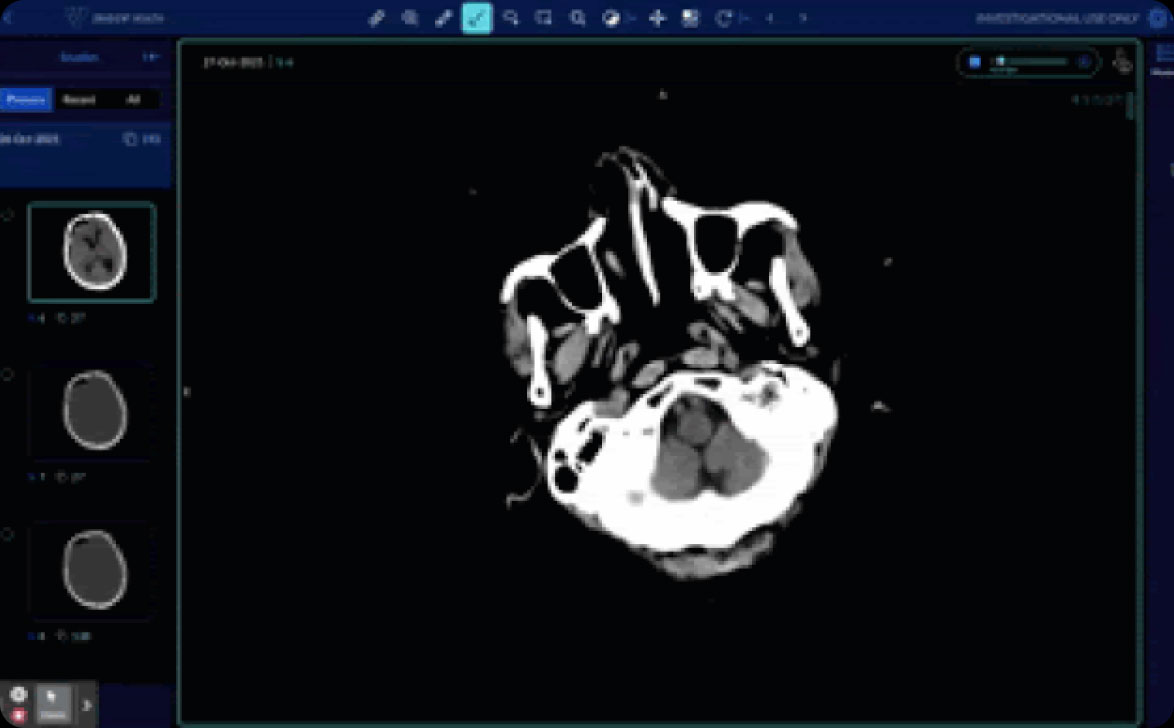Screen dimensions: 1174x728
Task: Select the third skull CT thumbnail
Action: (x=92, y=570)
